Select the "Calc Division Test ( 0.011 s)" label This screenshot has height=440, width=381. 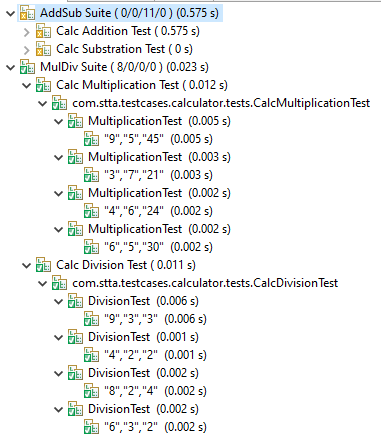tap(126, 265)
